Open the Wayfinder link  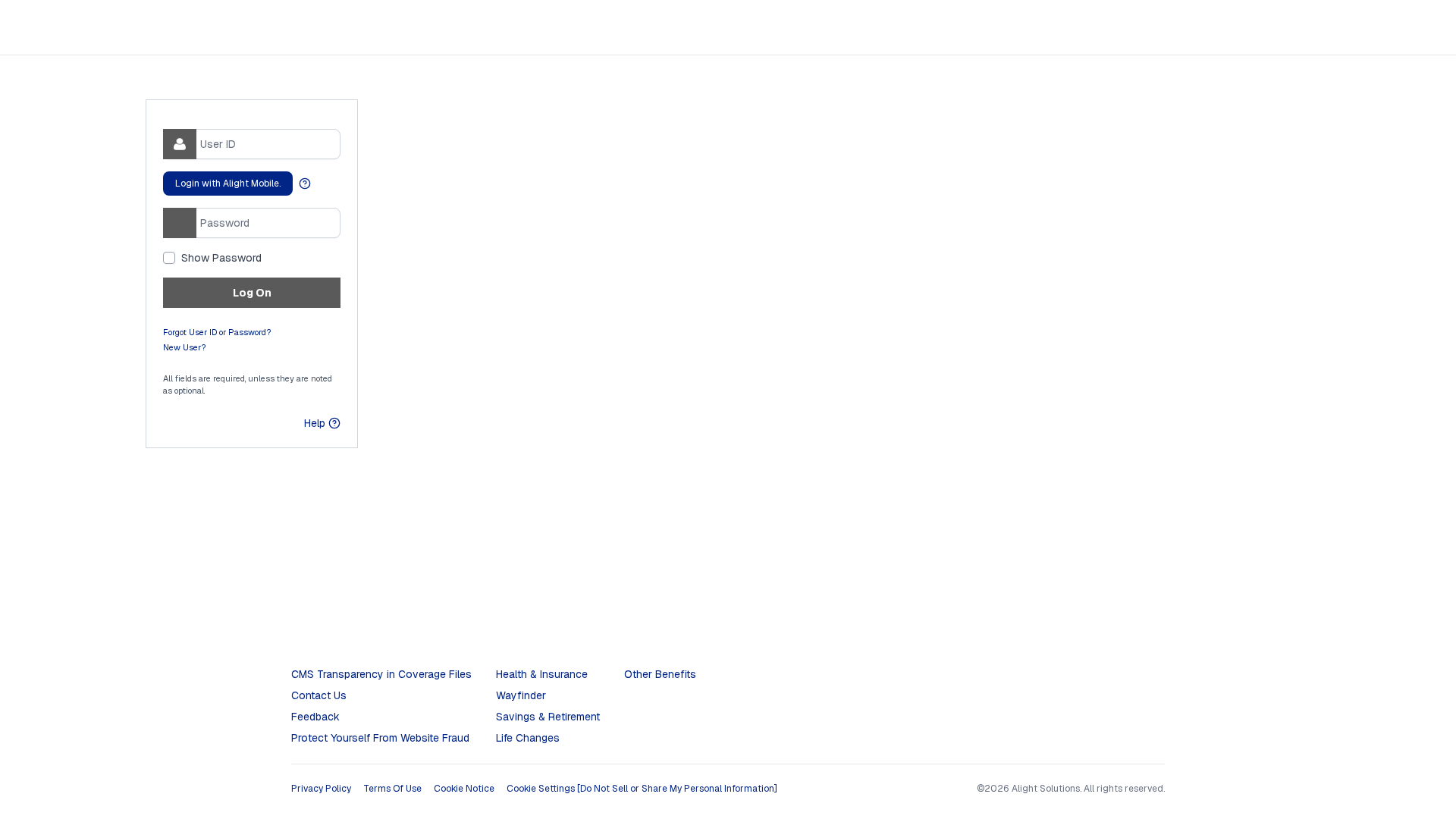[x=520, y=695]
